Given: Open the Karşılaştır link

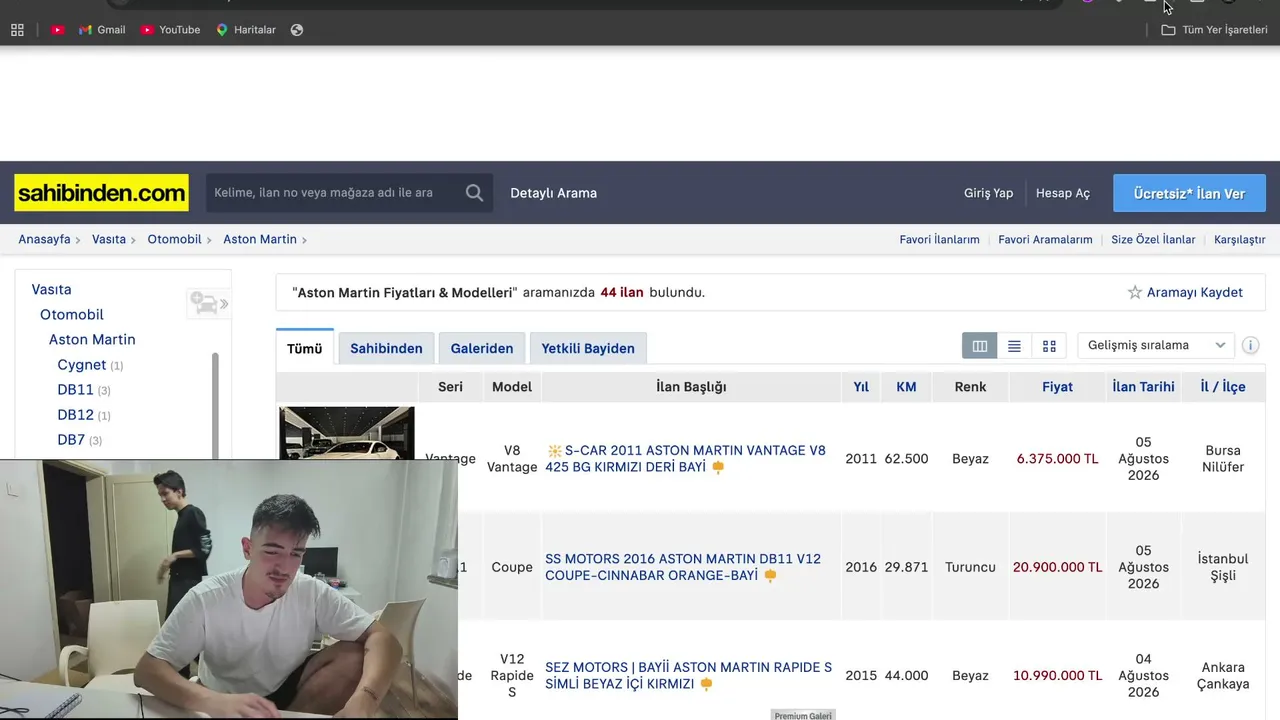Looking at the screenshot, I should [1239, 240].
